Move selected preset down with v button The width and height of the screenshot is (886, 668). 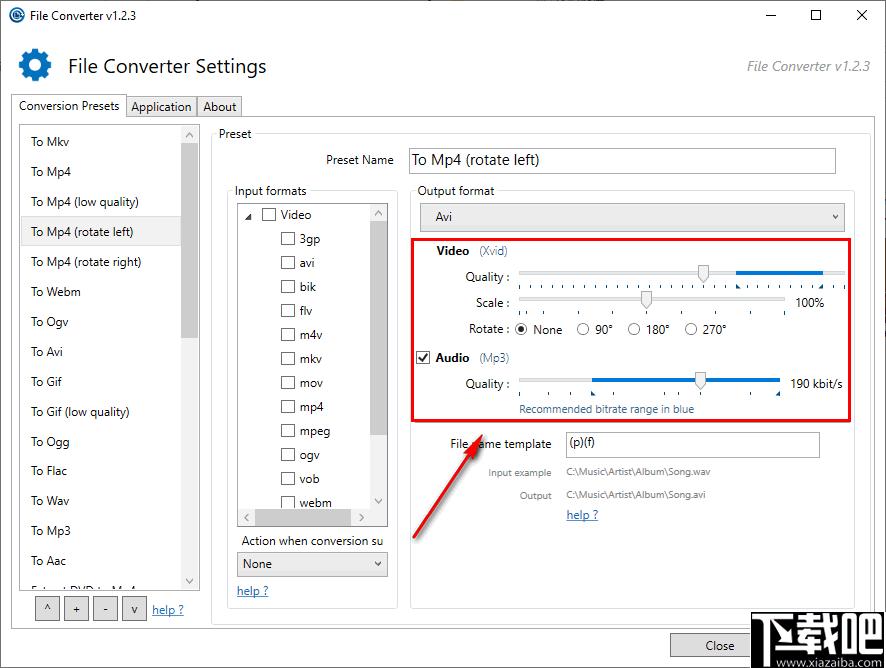click(134, 609)
